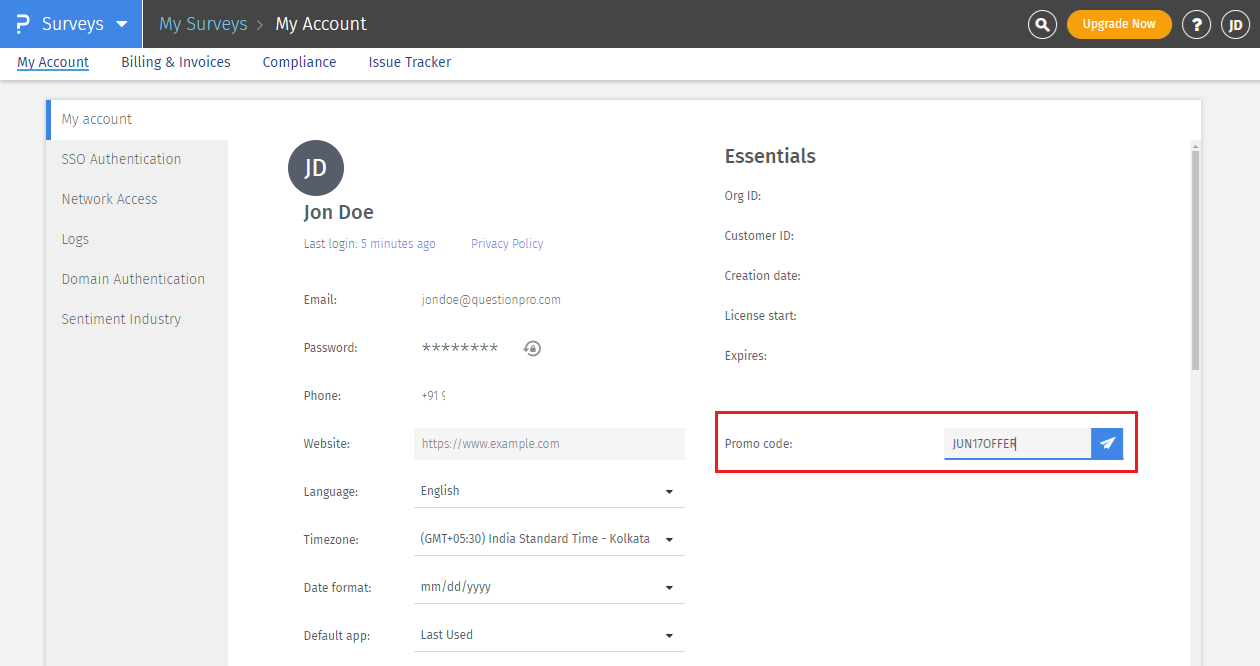The height and width of the screenshot is (666, 1260).
Task: Open the JD user profile menu icon
Action: (1235, 25)
